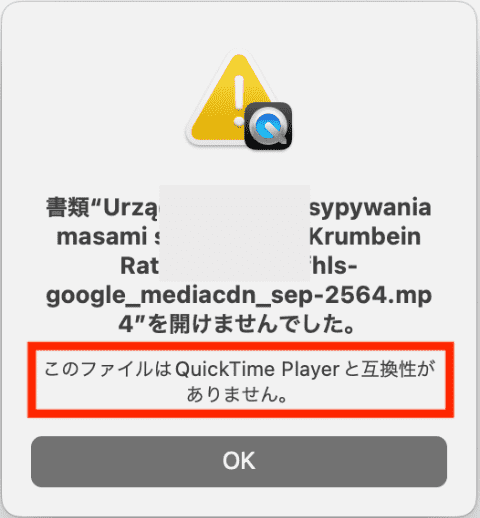Click the QuickTime Player badge icon
This screenshot has height=518, width=480.
coord(268,125)
